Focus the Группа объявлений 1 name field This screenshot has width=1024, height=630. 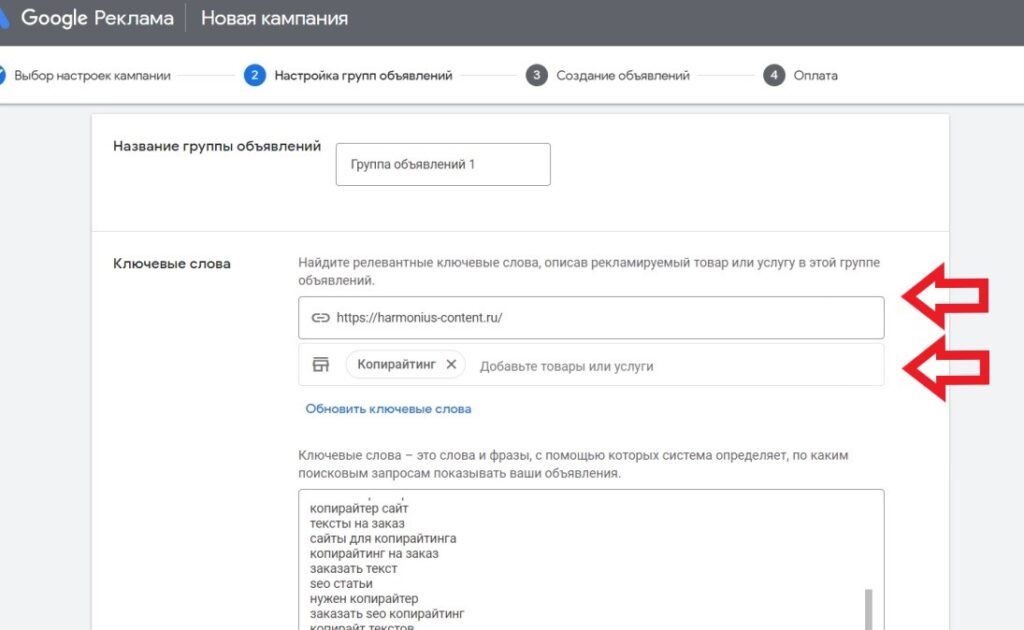pos(443,164)
